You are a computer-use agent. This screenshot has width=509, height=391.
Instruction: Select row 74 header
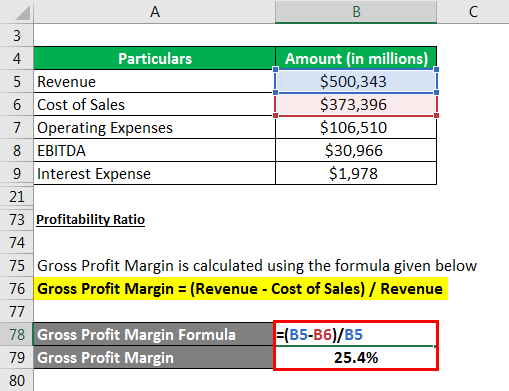[x=17, y=242]
